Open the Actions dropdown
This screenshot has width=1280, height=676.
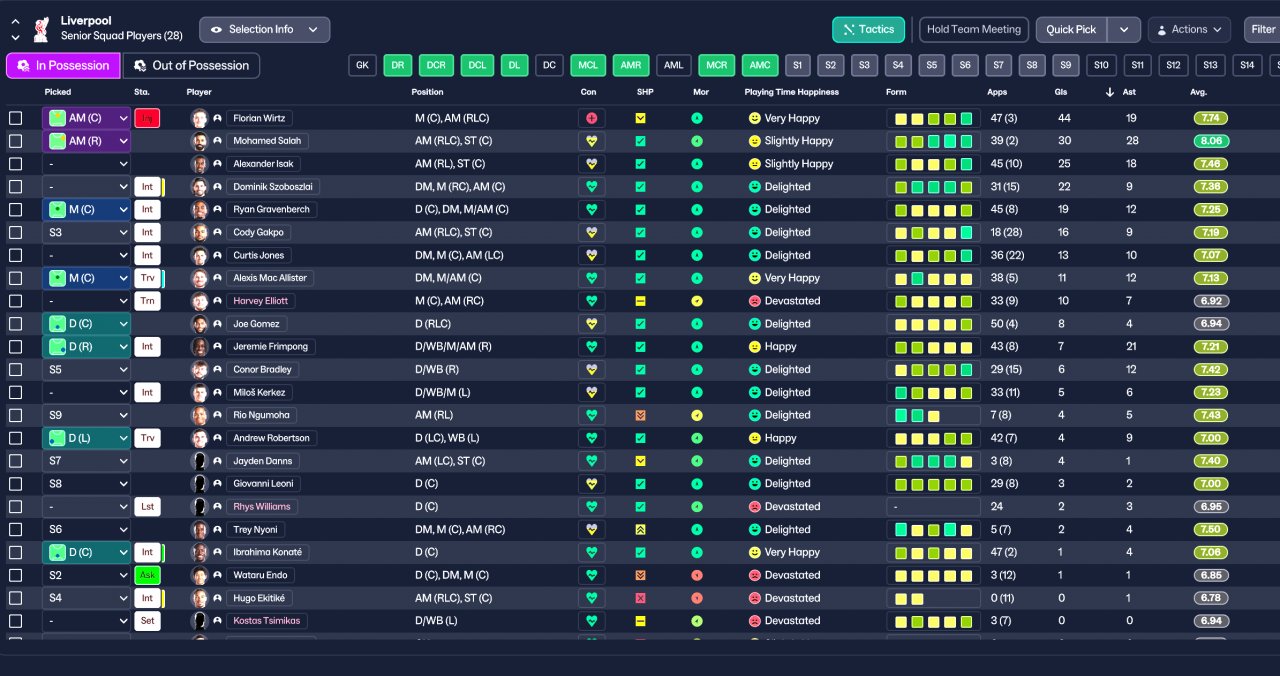(x=1189, y=30)
